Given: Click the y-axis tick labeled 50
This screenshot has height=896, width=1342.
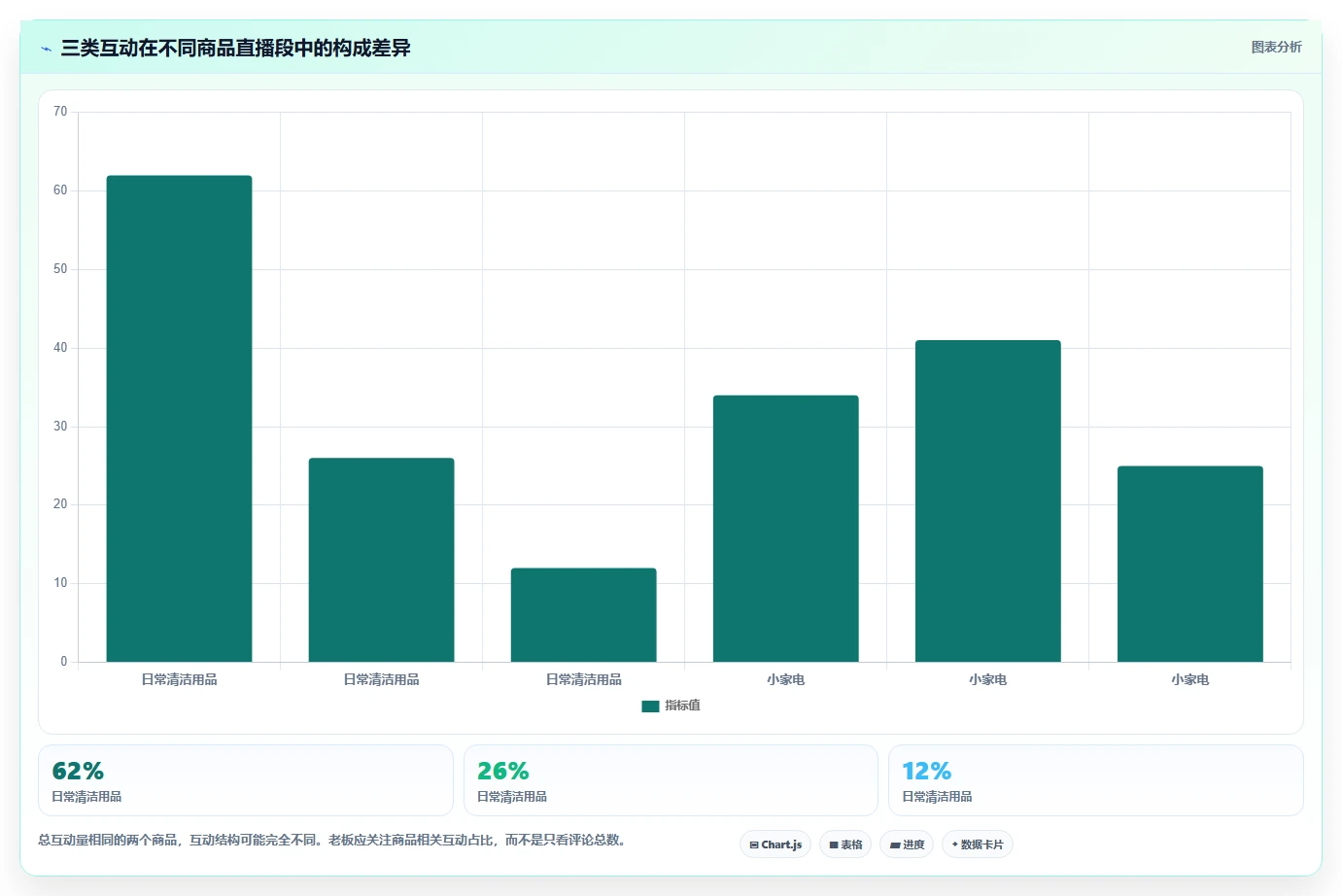Looking at the screenshot, I should coord(60,269).
